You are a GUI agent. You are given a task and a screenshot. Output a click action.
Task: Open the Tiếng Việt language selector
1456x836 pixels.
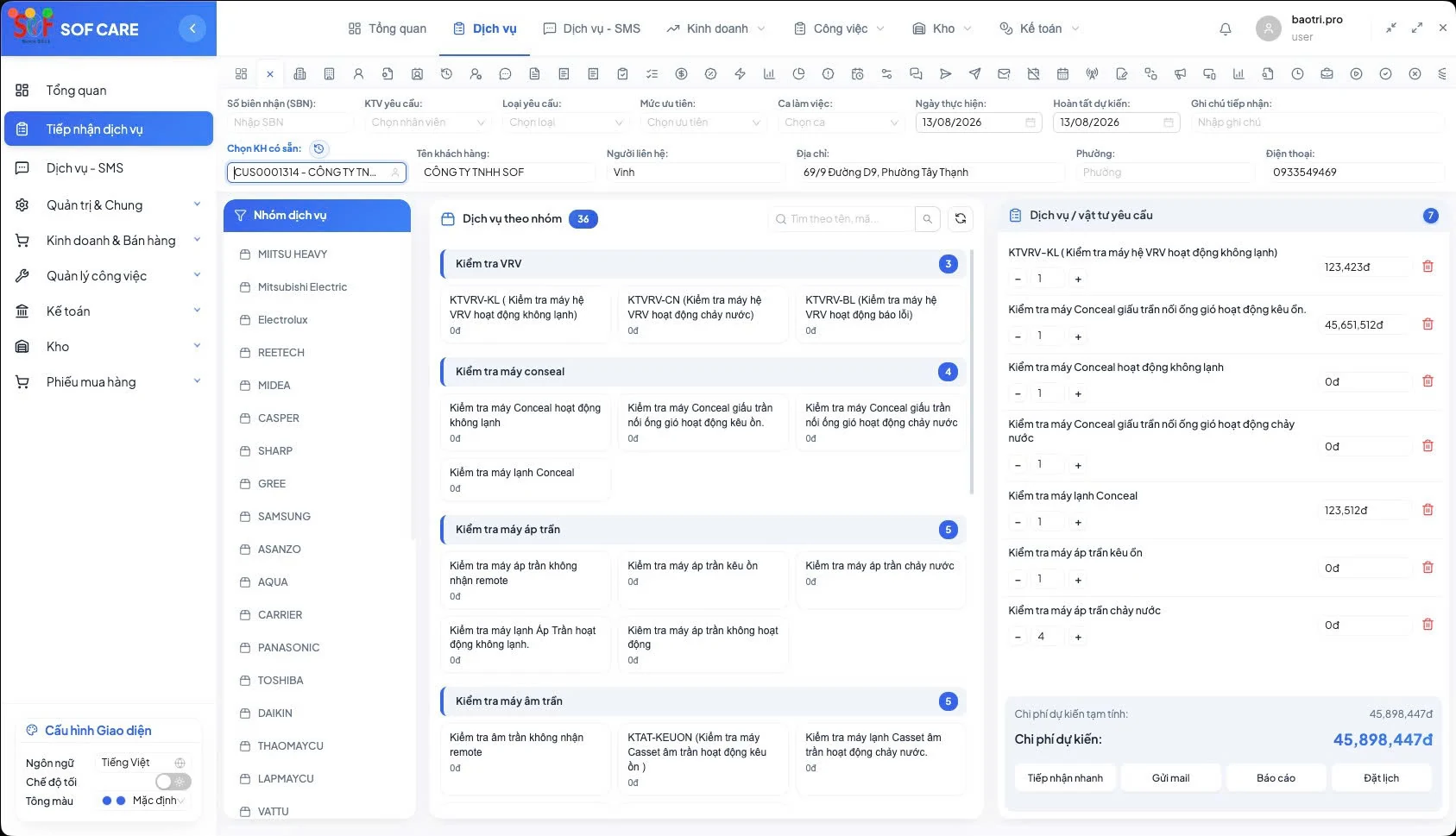pos(143,763)
